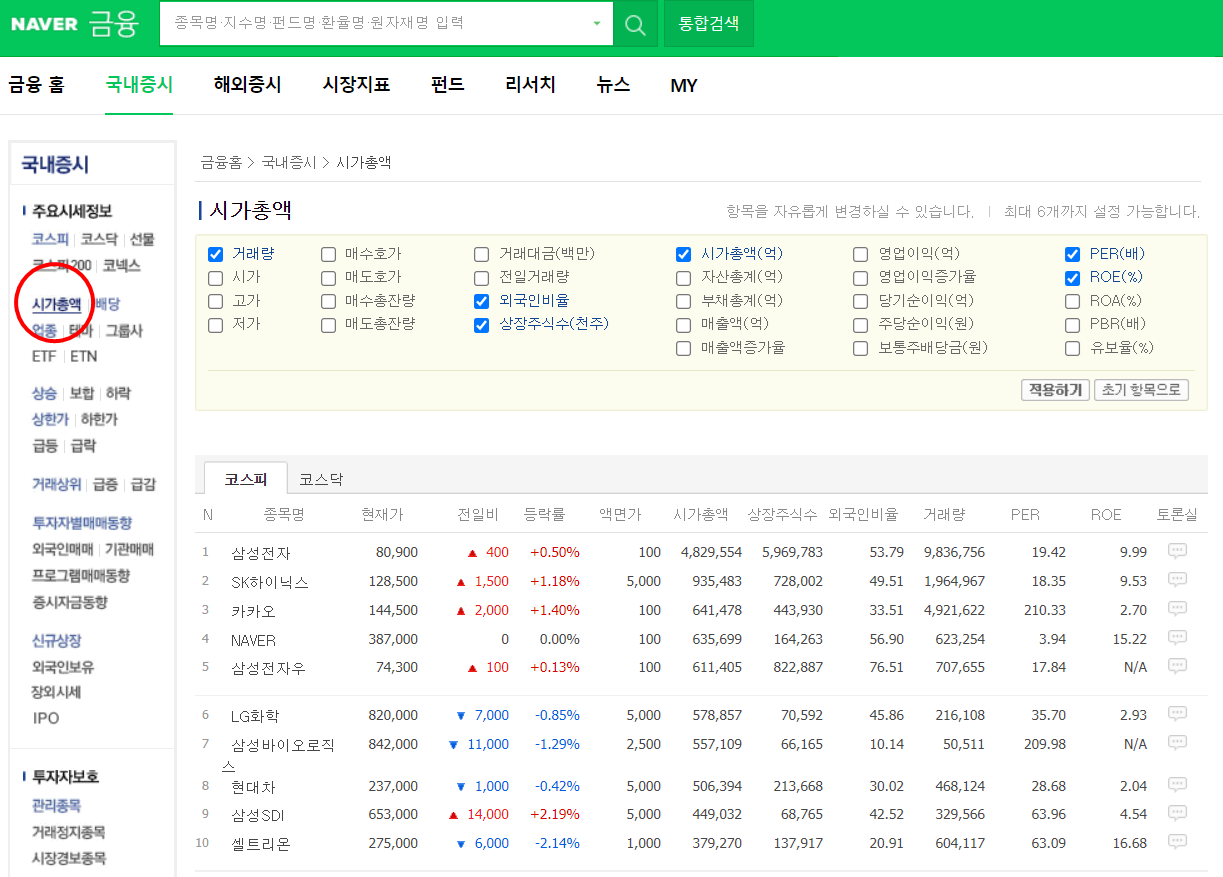Open 신규상장 link
The height and width of the screenshot is (877, 1223).
tap(56, 641)
